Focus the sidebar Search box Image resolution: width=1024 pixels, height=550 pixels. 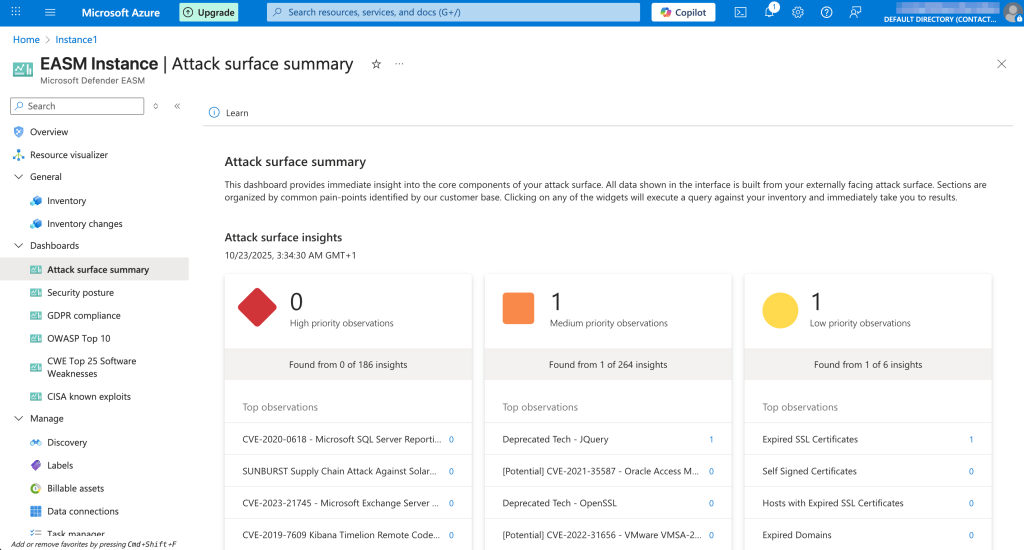point(77,106)
